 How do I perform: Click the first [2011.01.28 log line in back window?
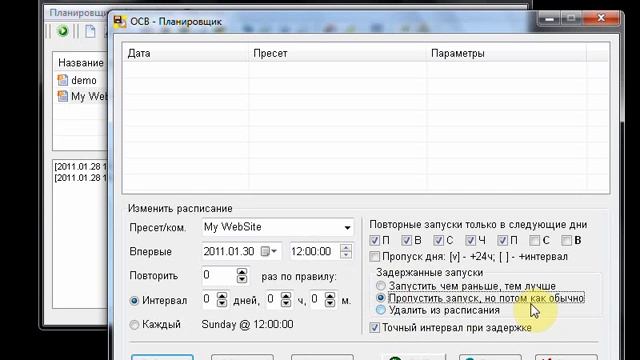point(80,167)
